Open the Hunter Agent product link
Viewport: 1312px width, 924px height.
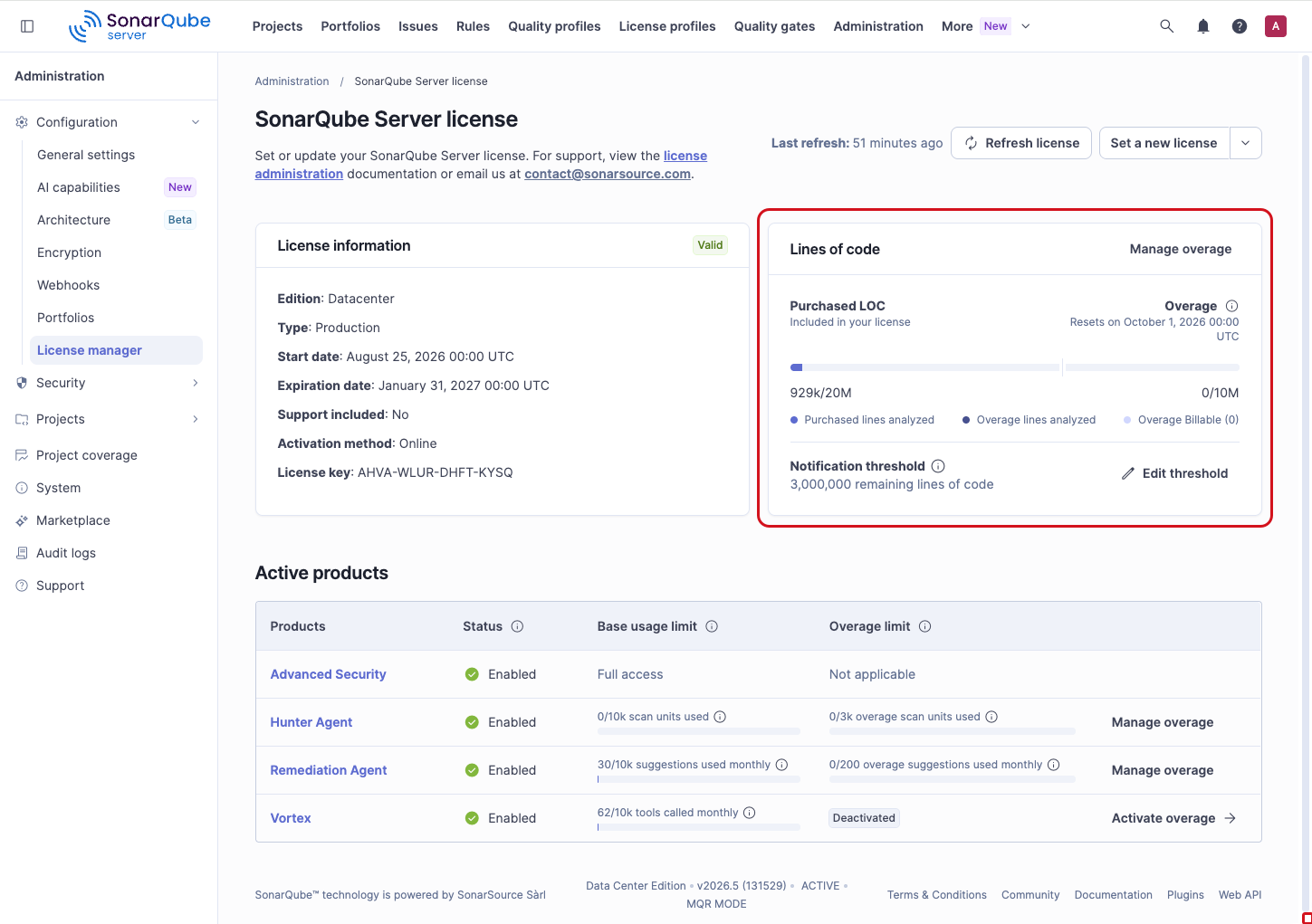311,722
